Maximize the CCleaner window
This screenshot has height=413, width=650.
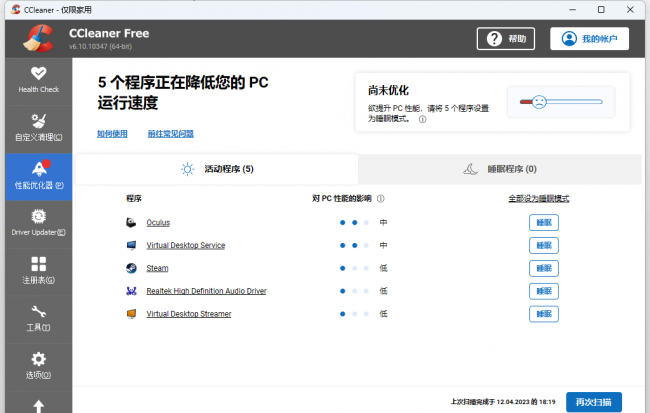pyautogui.click(x=601, y=10)
